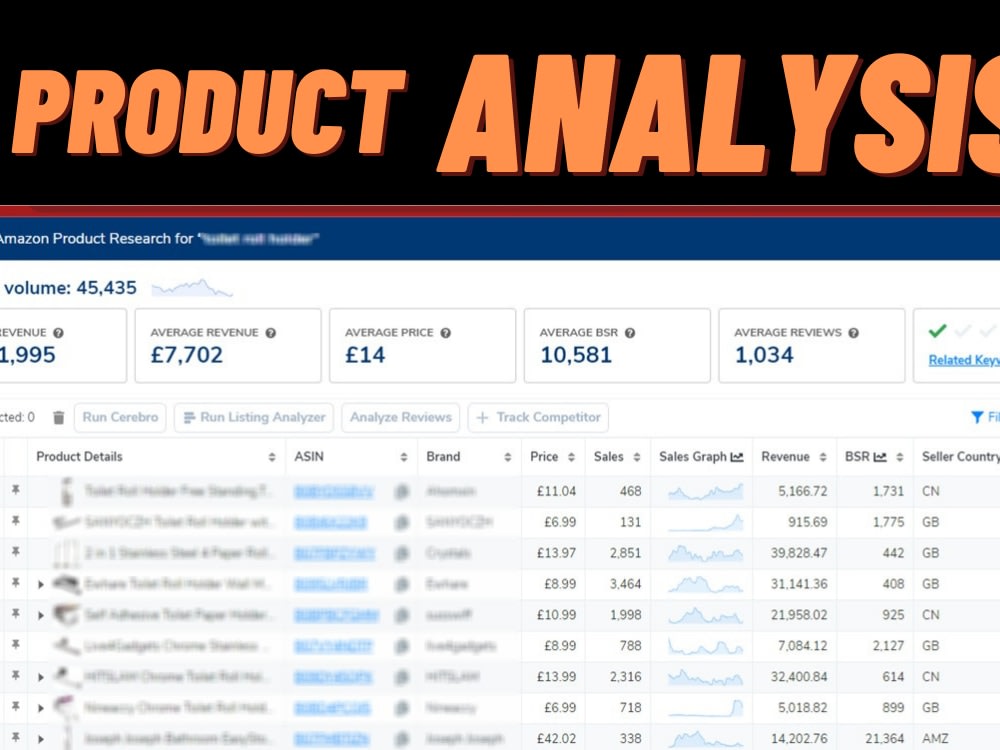Sort the Price column
Screen dimensions: 1000x750
pyautogui.click(x=571, y=457)
